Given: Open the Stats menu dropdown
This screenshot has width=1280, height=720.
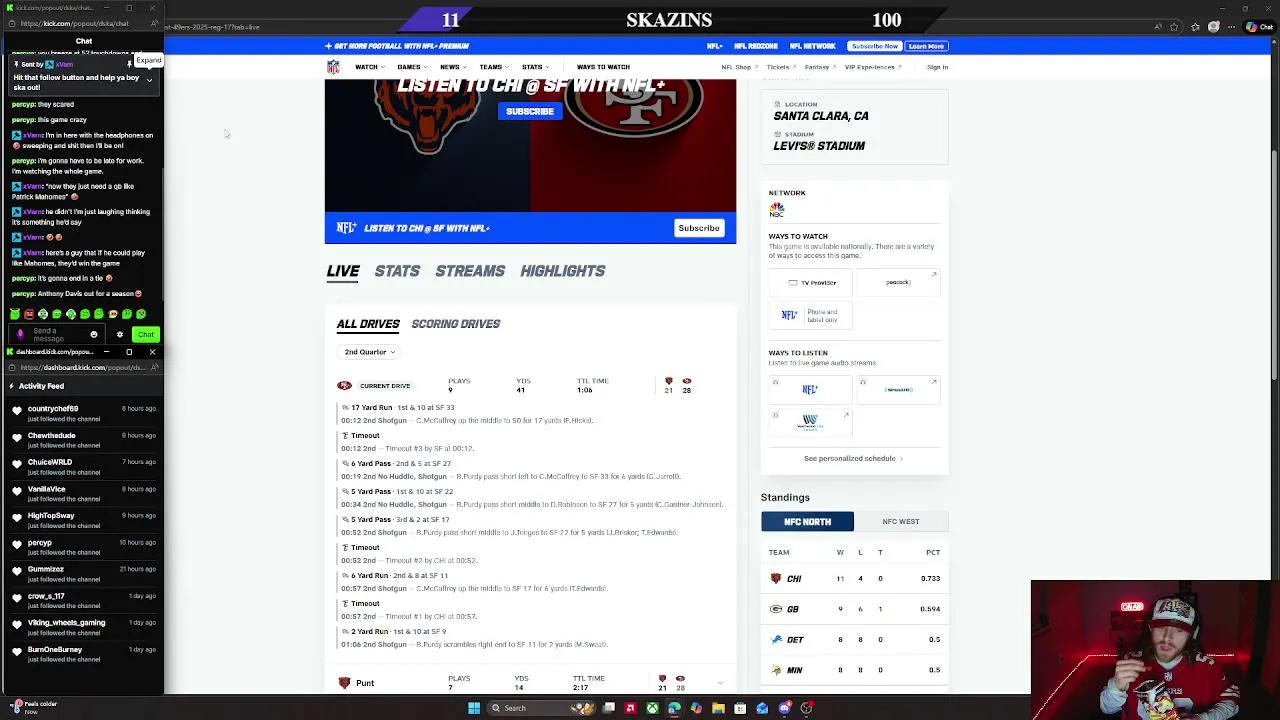Looking at the screenshot, I should (x=534, y=67).
